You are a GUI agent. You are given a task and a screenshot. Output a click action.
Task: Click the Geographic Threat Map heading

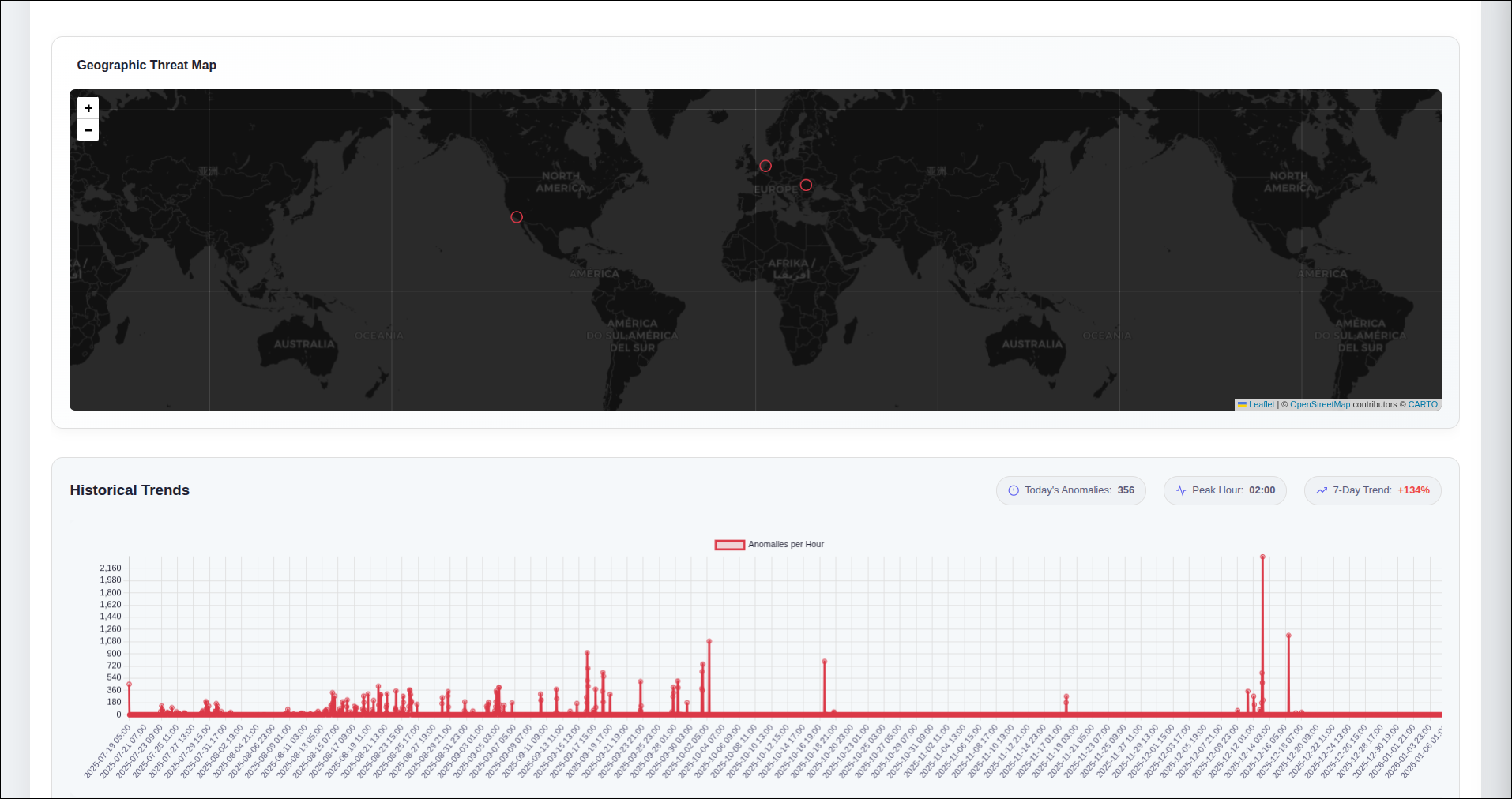[146, 66]
